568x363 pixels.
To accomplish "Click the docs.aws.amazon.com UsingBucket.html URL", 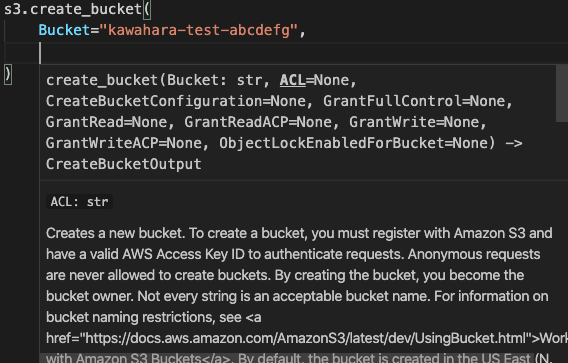I will 306,338.
